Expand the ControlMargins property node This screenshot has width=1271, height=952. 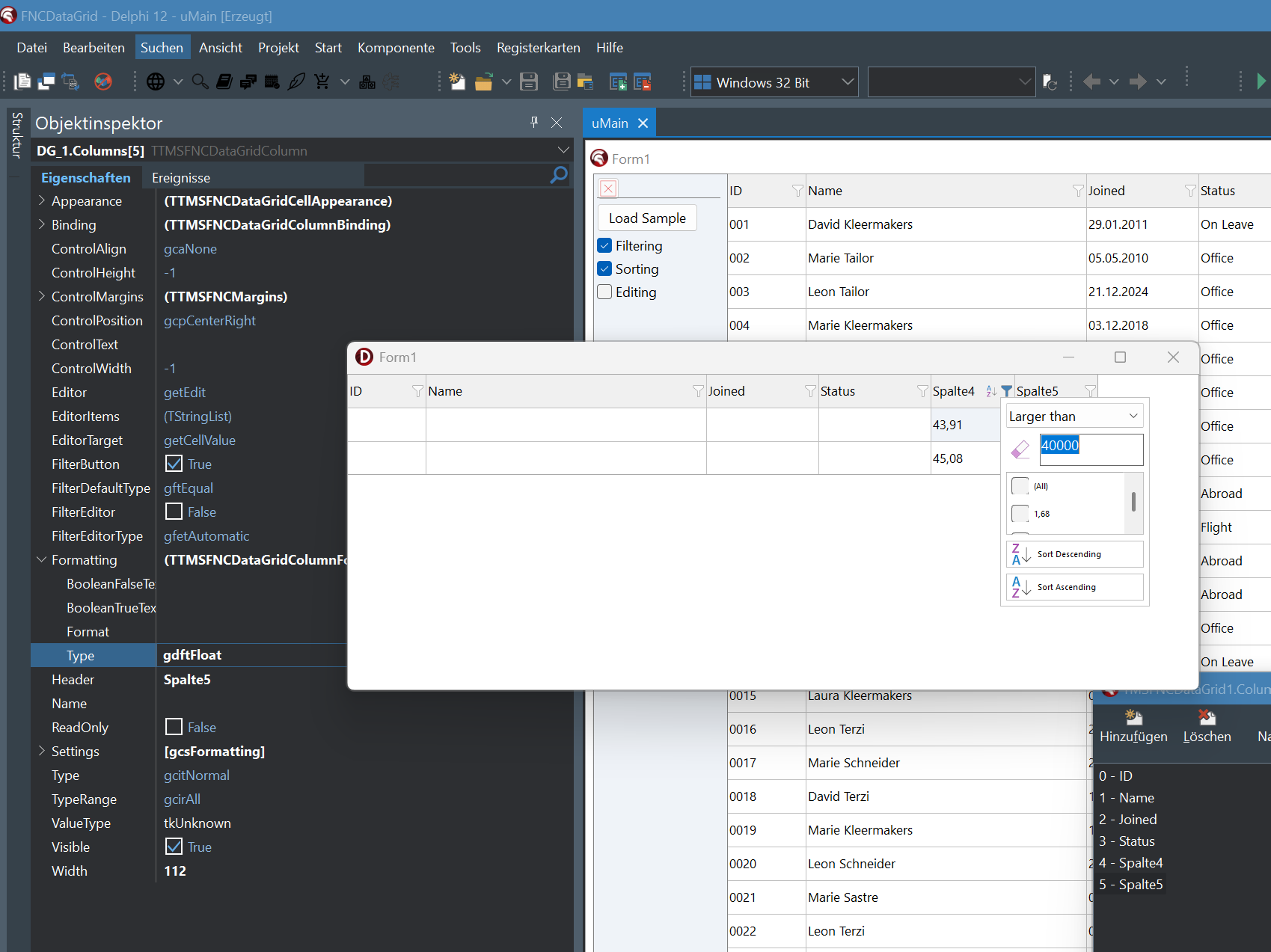pyautogui.click(x=42, y=296)
